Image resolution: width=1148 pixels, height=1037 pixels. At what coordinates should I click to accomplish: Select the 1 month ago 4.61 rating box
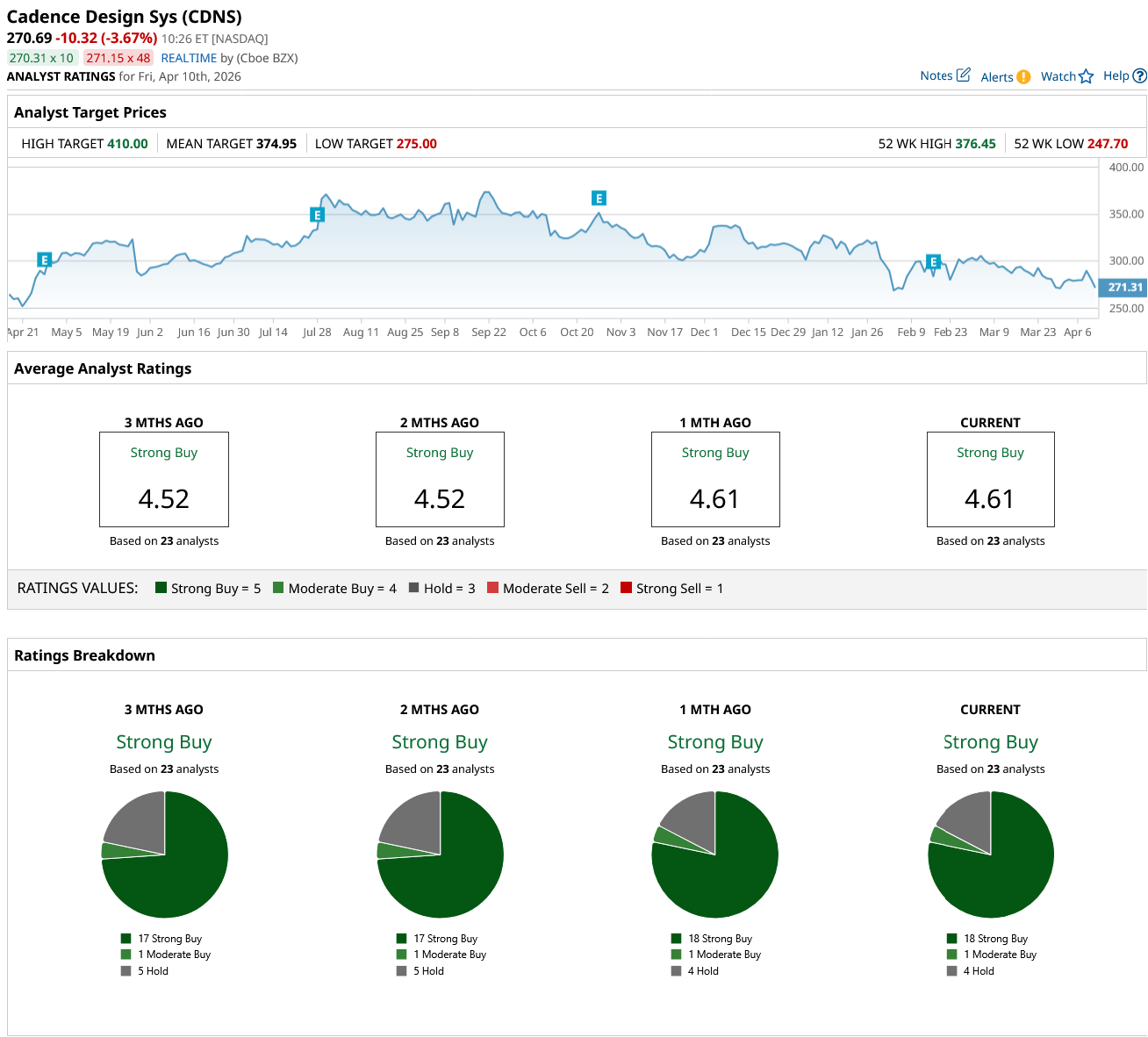click(715, 479)
